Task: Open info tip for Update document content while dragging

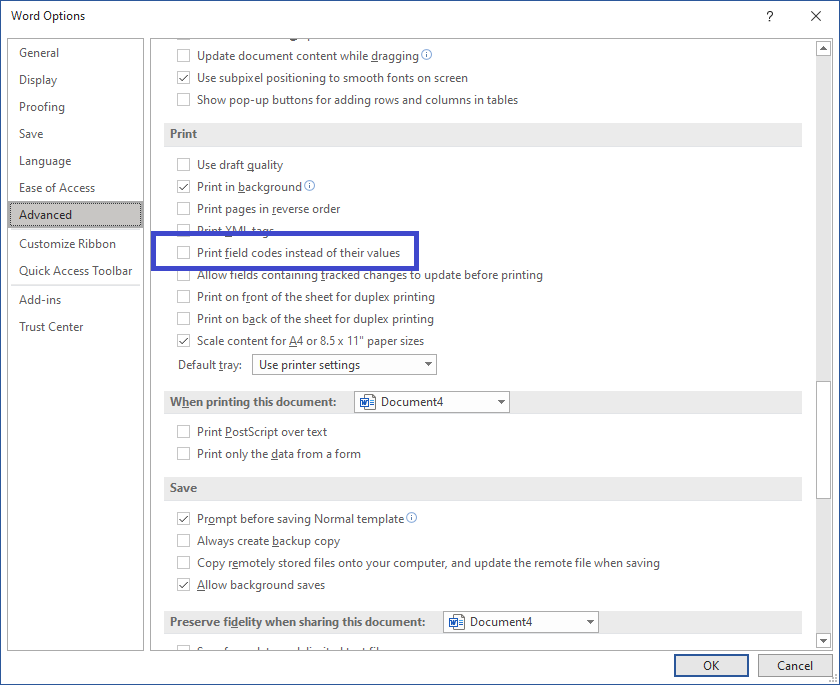Action: (x=426, y=55)
